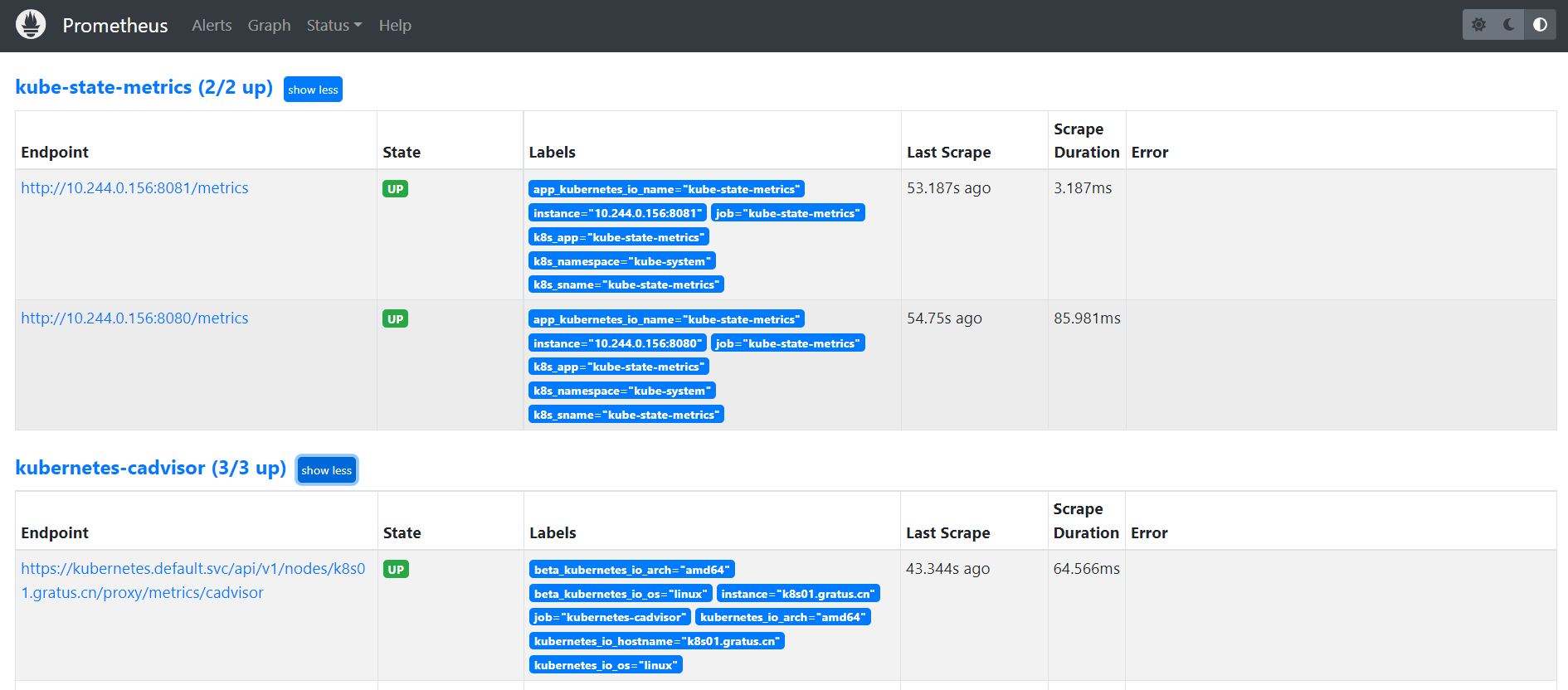Click kubernetes_io_arch="amd64" label

pyautogui.click(x=783, y=617)
